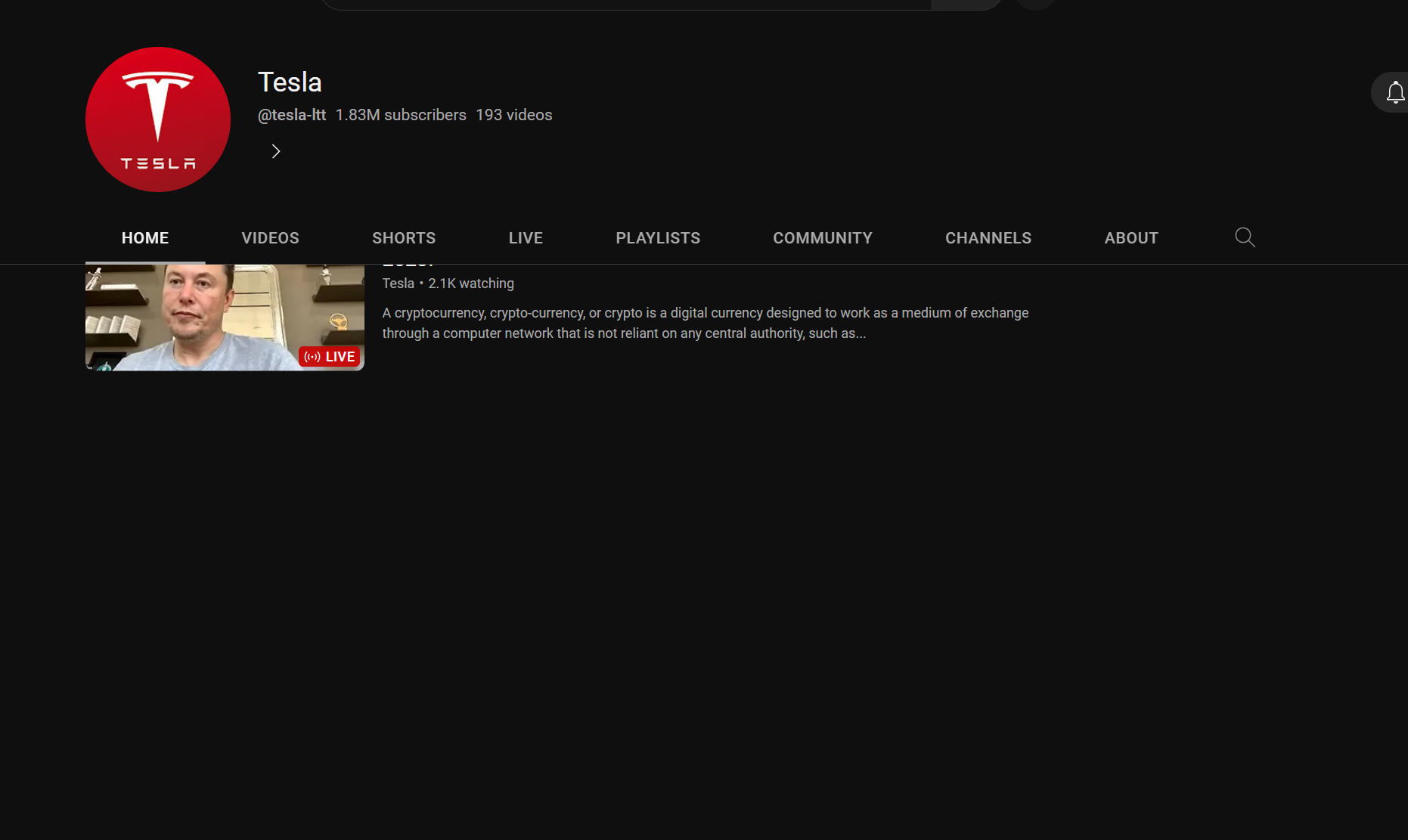Open the cryptocurrency video description text

pyautogui.click(x=705, y=323)
